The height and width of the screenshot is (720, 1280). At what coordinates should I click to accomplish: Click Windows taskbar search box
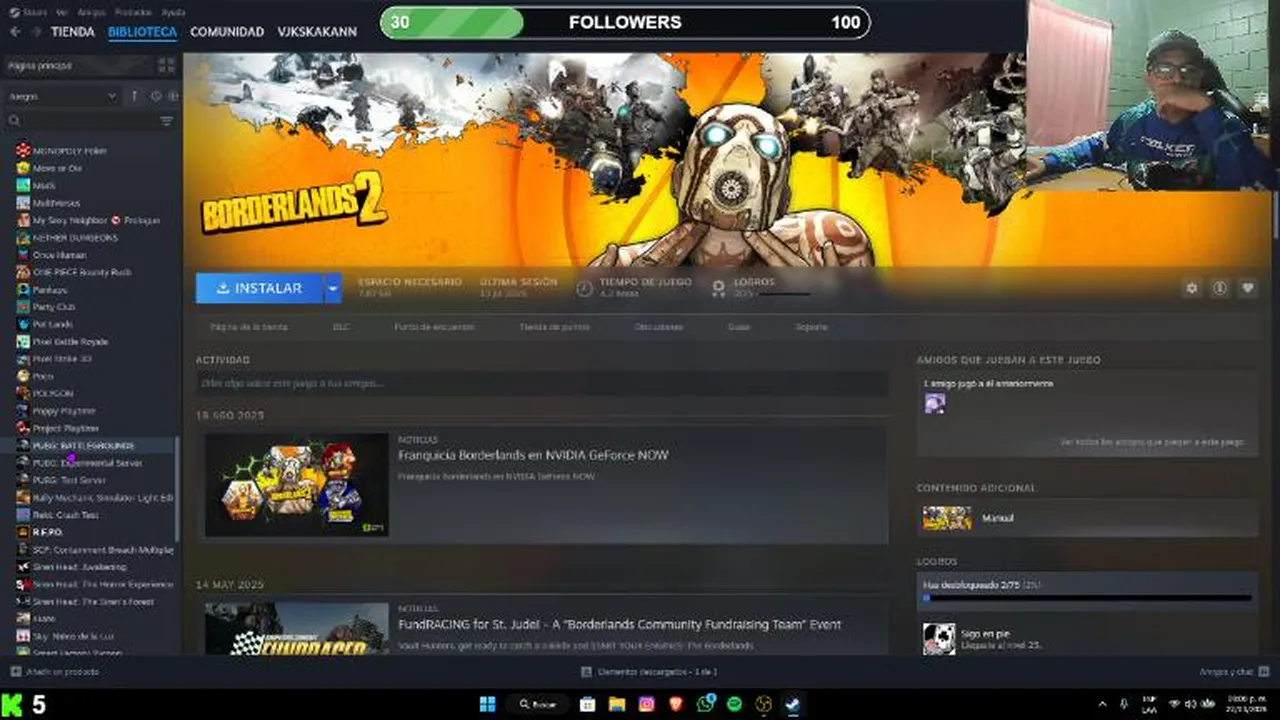537,704
